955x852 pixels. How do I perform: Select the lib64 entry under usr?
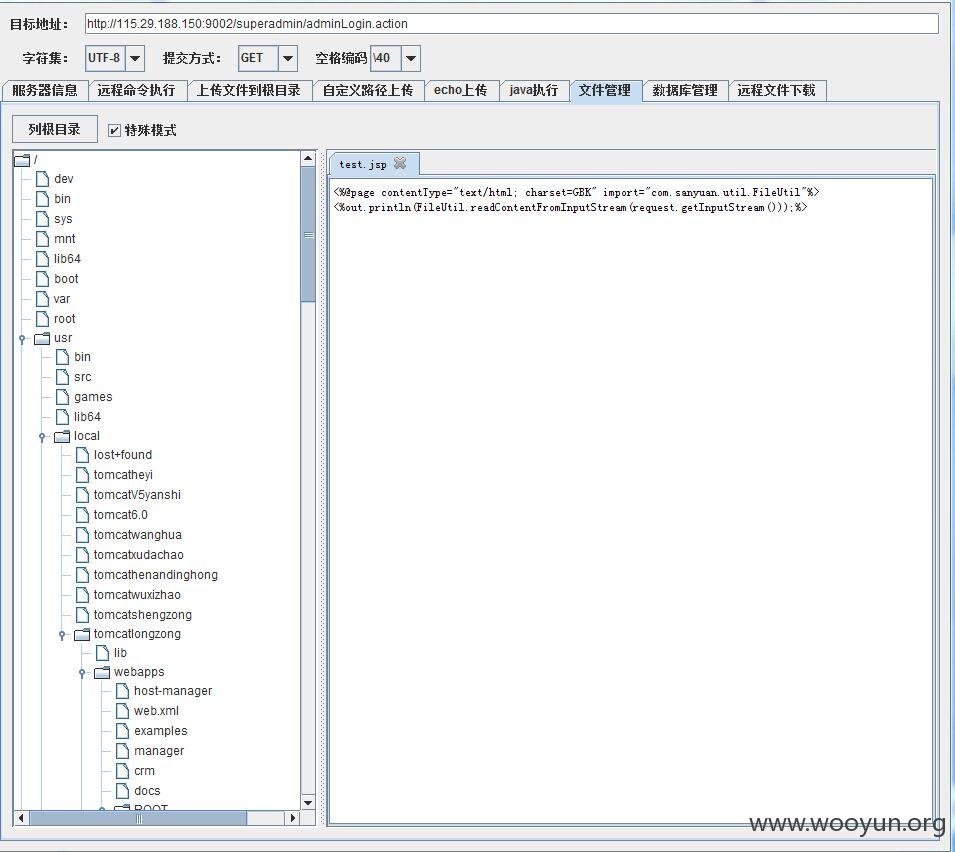coord(87,417)
